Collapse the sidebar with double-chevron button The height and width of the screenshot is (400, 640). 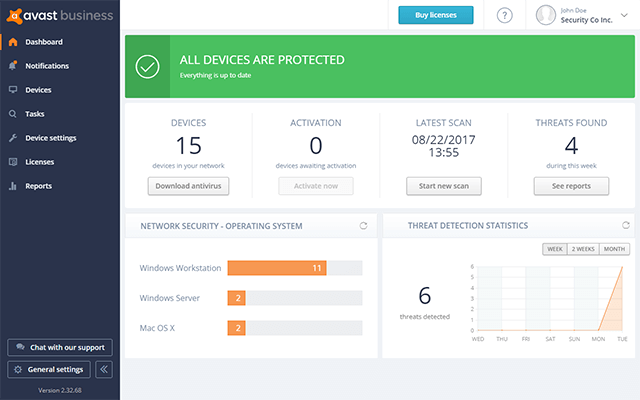point(103,370)
